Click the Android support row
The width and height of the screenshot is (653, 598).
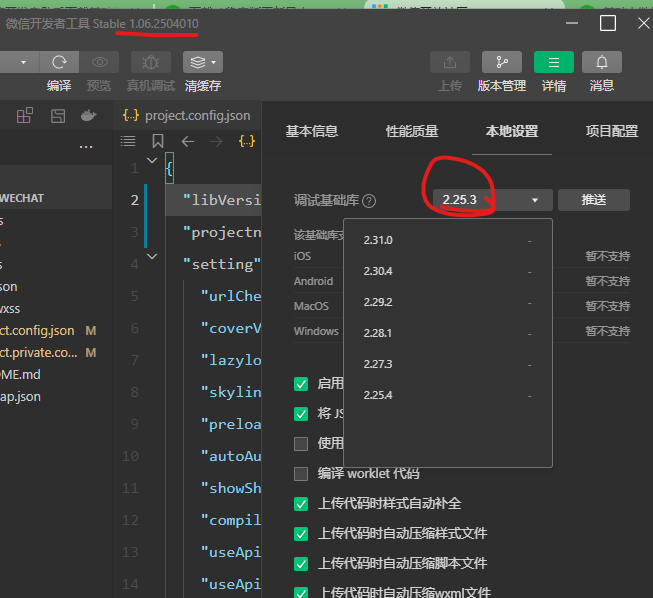point(462,281)
